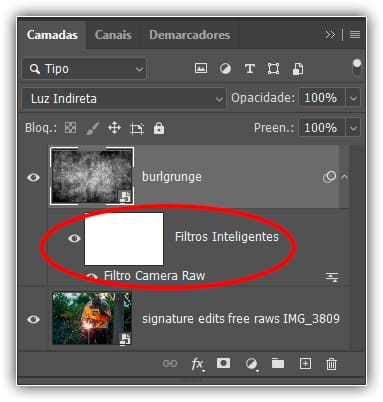Open the Preen. fill slider dropdown arrow
Viewport: 383px width, 402px height.
point(353,128)
